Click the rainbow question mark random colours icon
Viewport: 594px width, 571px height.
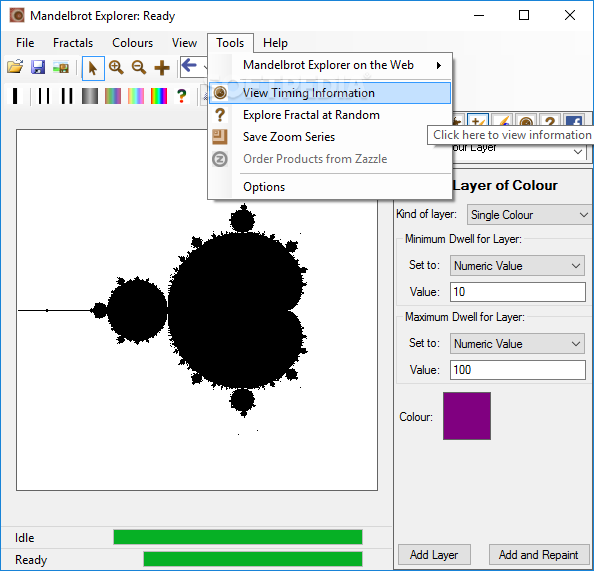coord(182,96)
